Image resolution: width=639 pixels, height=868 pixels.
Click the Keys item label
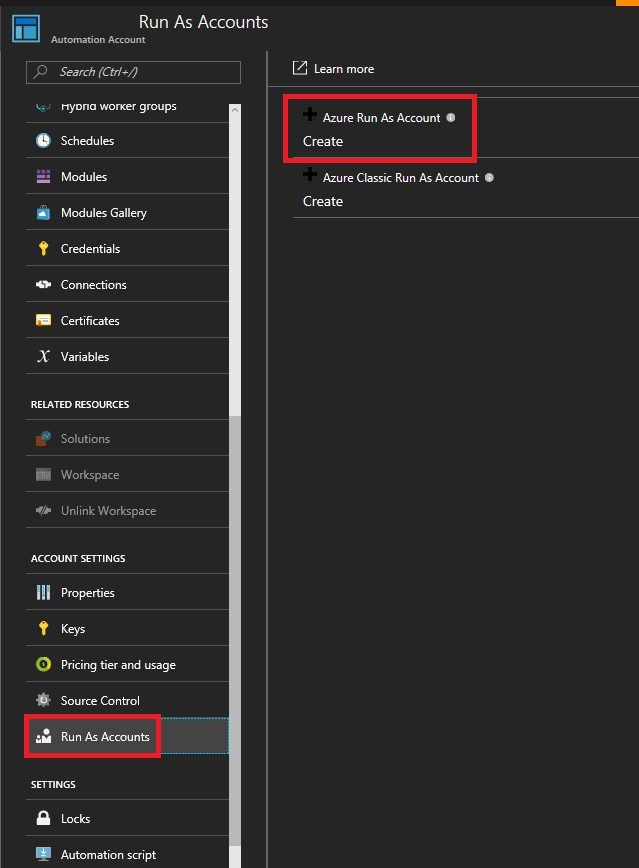[73, 629]
